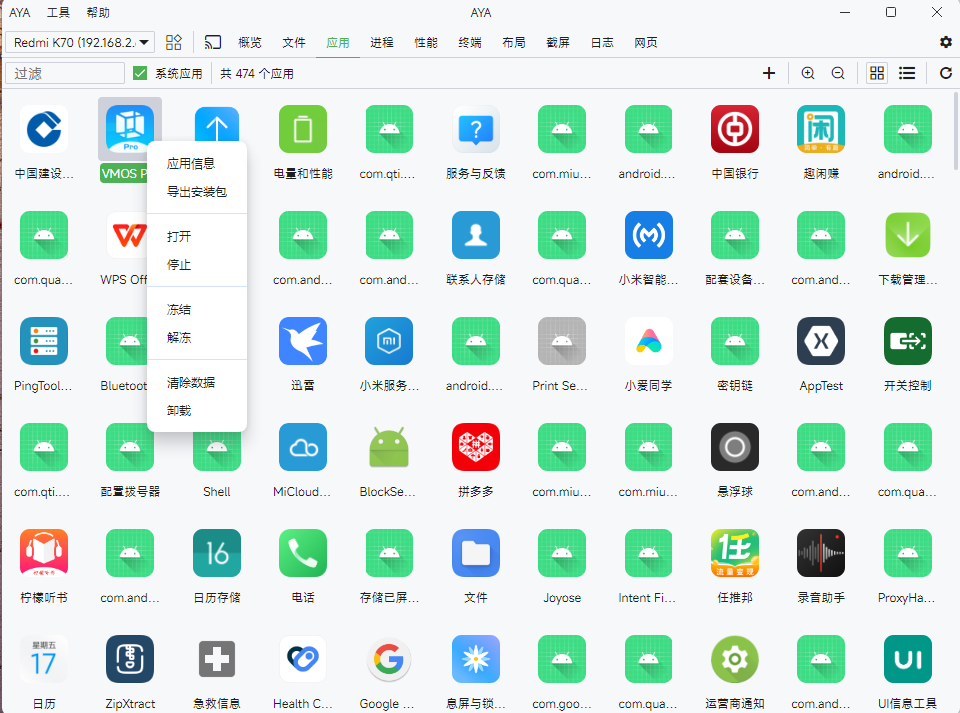Select the WPS Office app icon
This screenshot has height=713, width=960.
127,235
